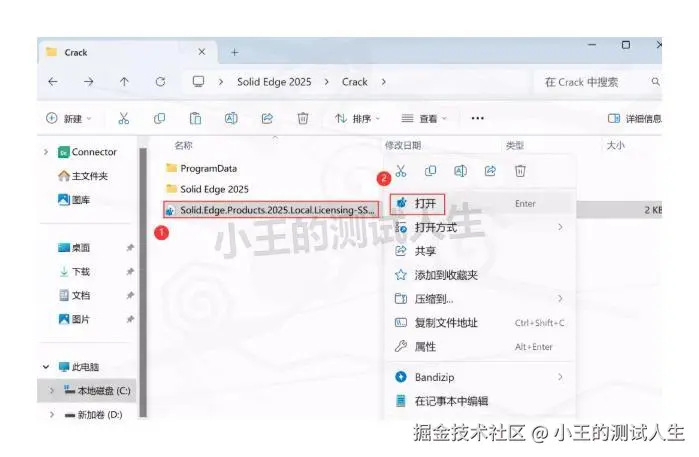Choose 共享 from the context menu
Screen dimensions: 699x457
pyautogui.click(x=479, y=251)
